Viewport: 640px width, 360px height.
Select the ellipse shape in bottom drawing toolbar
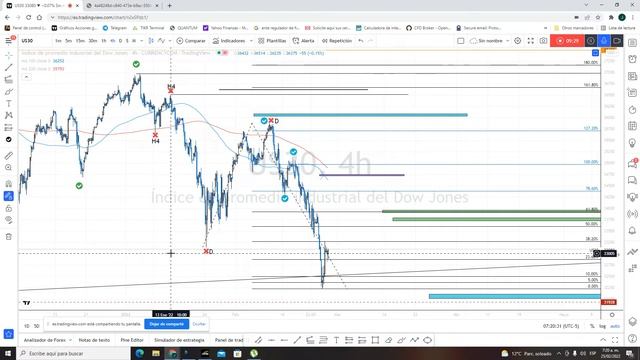click(x=427, y=340)
